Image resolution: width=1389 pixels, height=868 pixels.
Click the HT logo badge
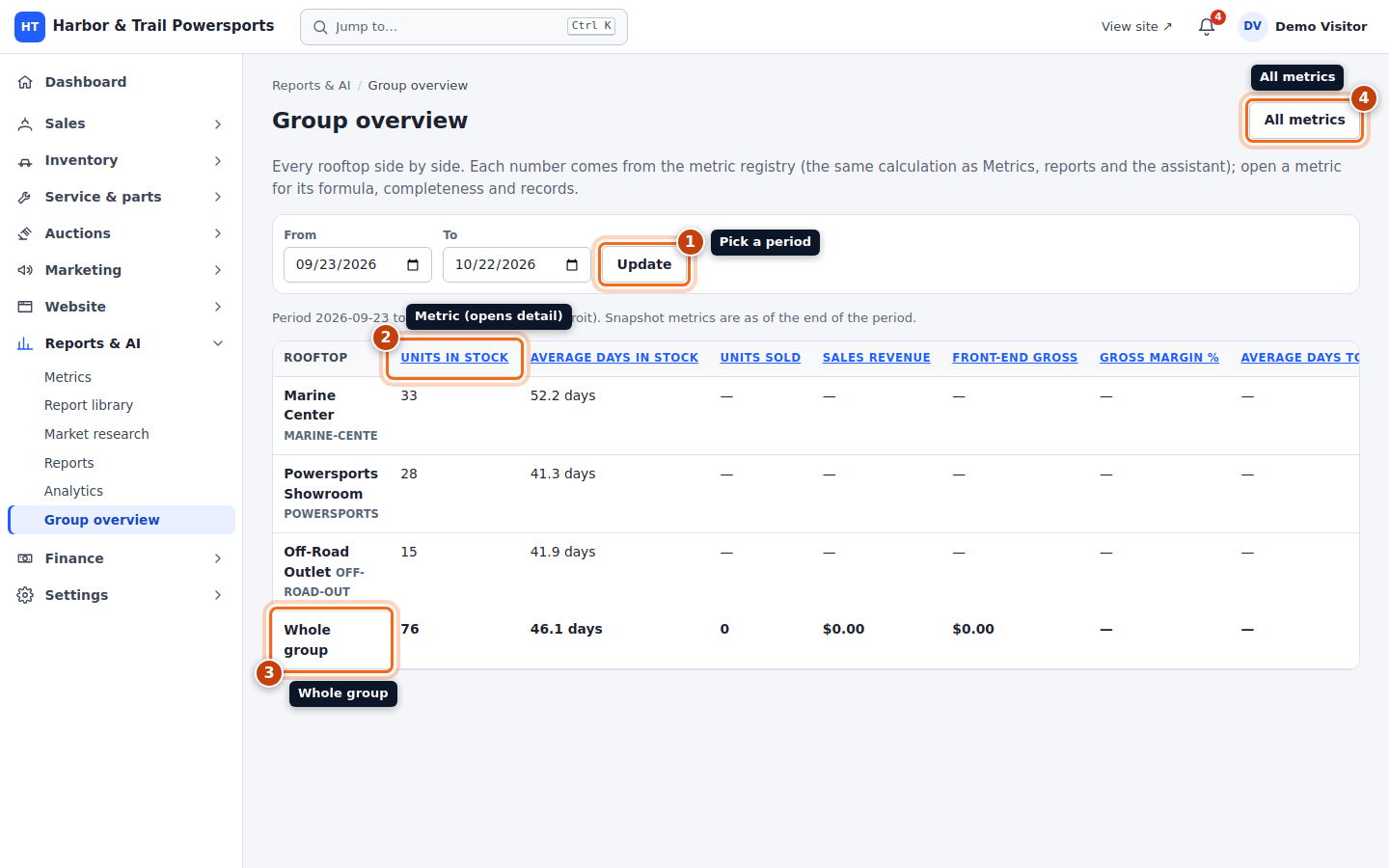(x=30, y=27)
